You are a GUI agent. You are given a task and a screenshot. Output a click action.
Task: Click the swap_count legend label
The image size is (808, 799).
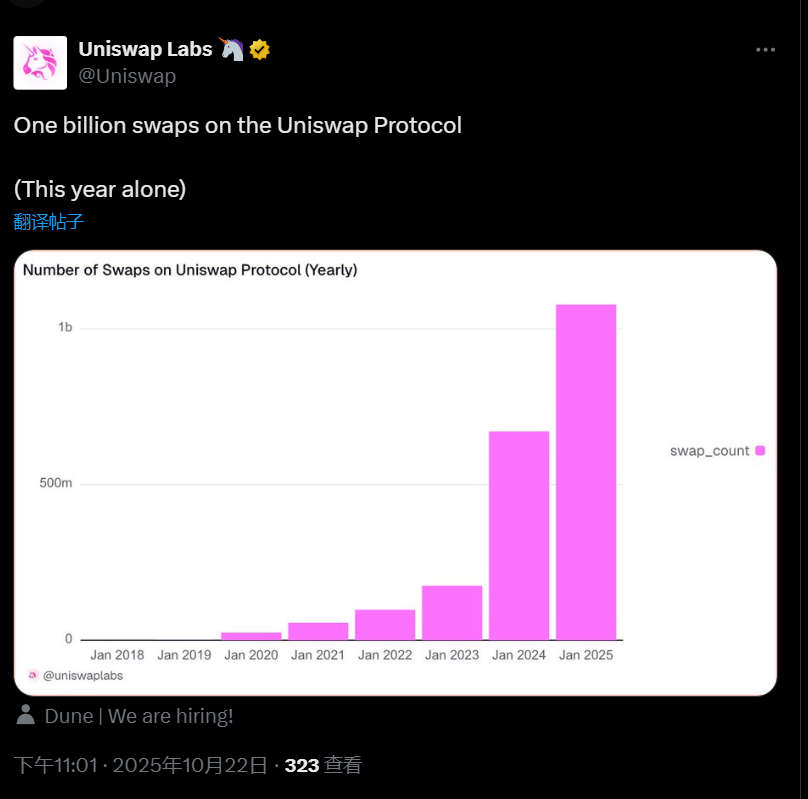pos(709,451)
